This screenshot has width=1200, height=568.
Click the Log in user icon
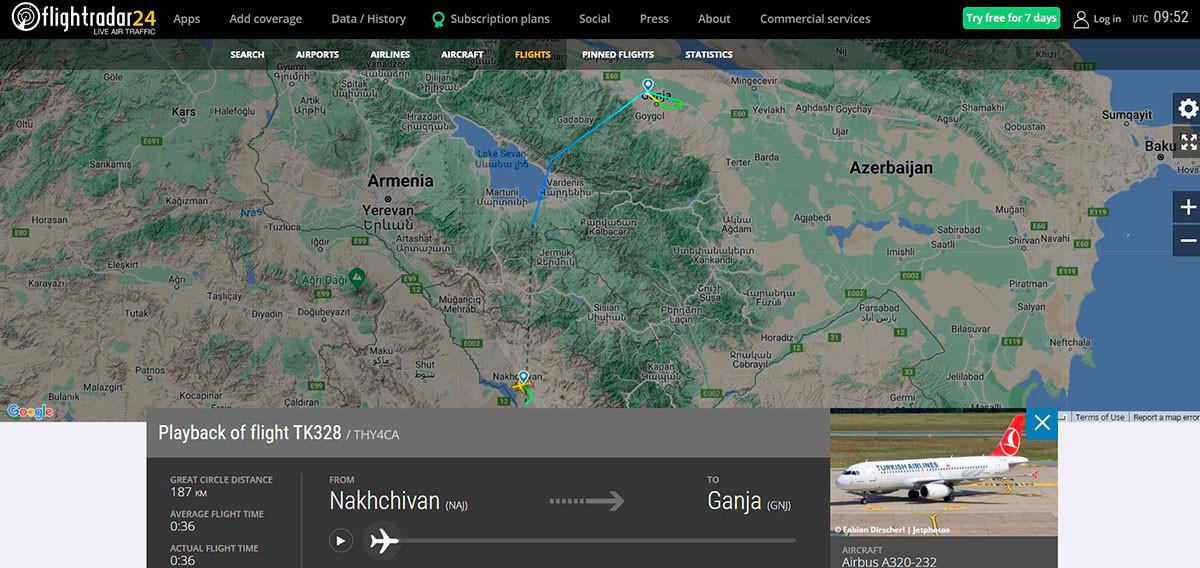[x=1080, y=19]
